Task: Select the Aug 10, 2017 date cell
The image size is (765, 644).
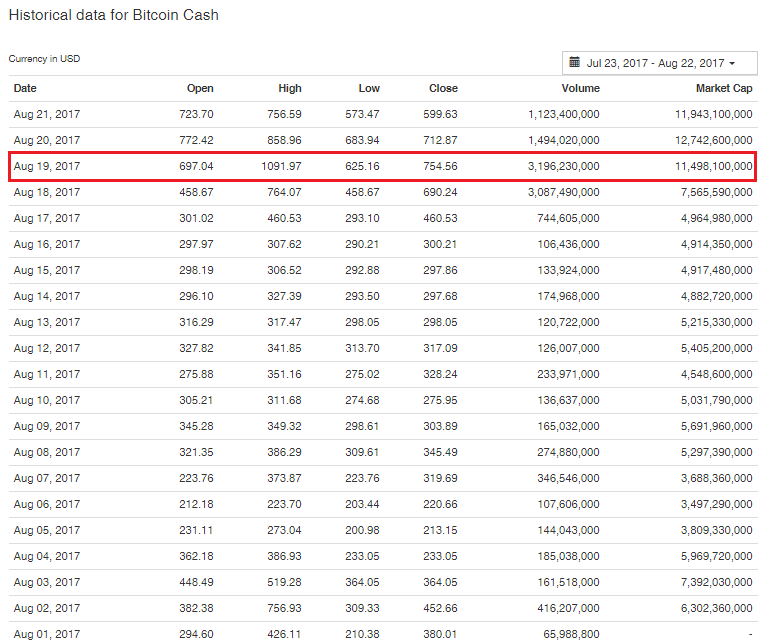Action: (x=47, y=401)
